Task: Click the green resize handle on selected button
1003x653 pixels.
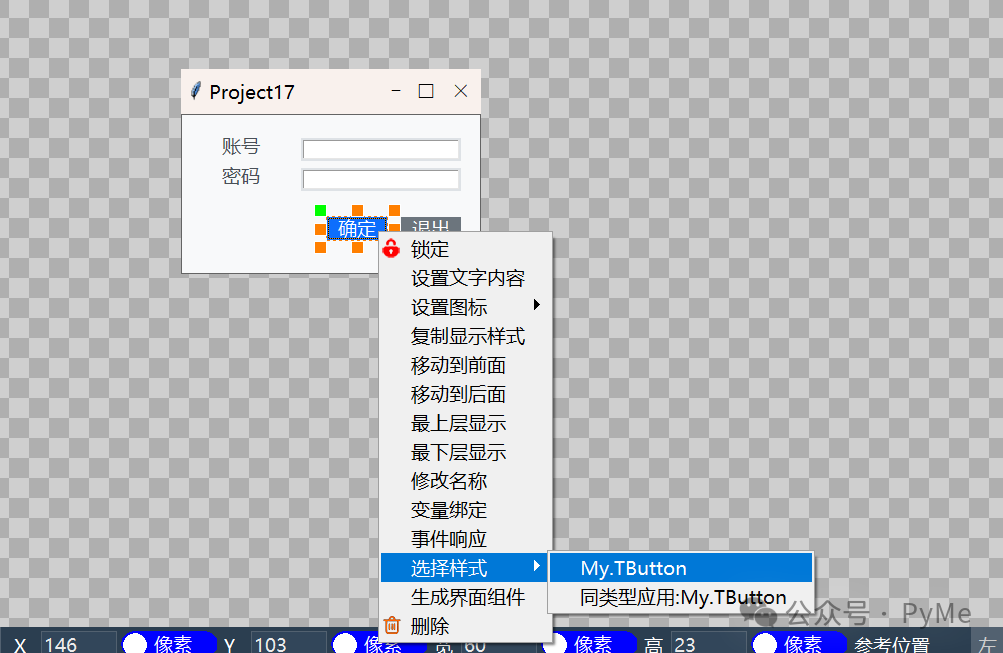Action: (x=320, y=209)
